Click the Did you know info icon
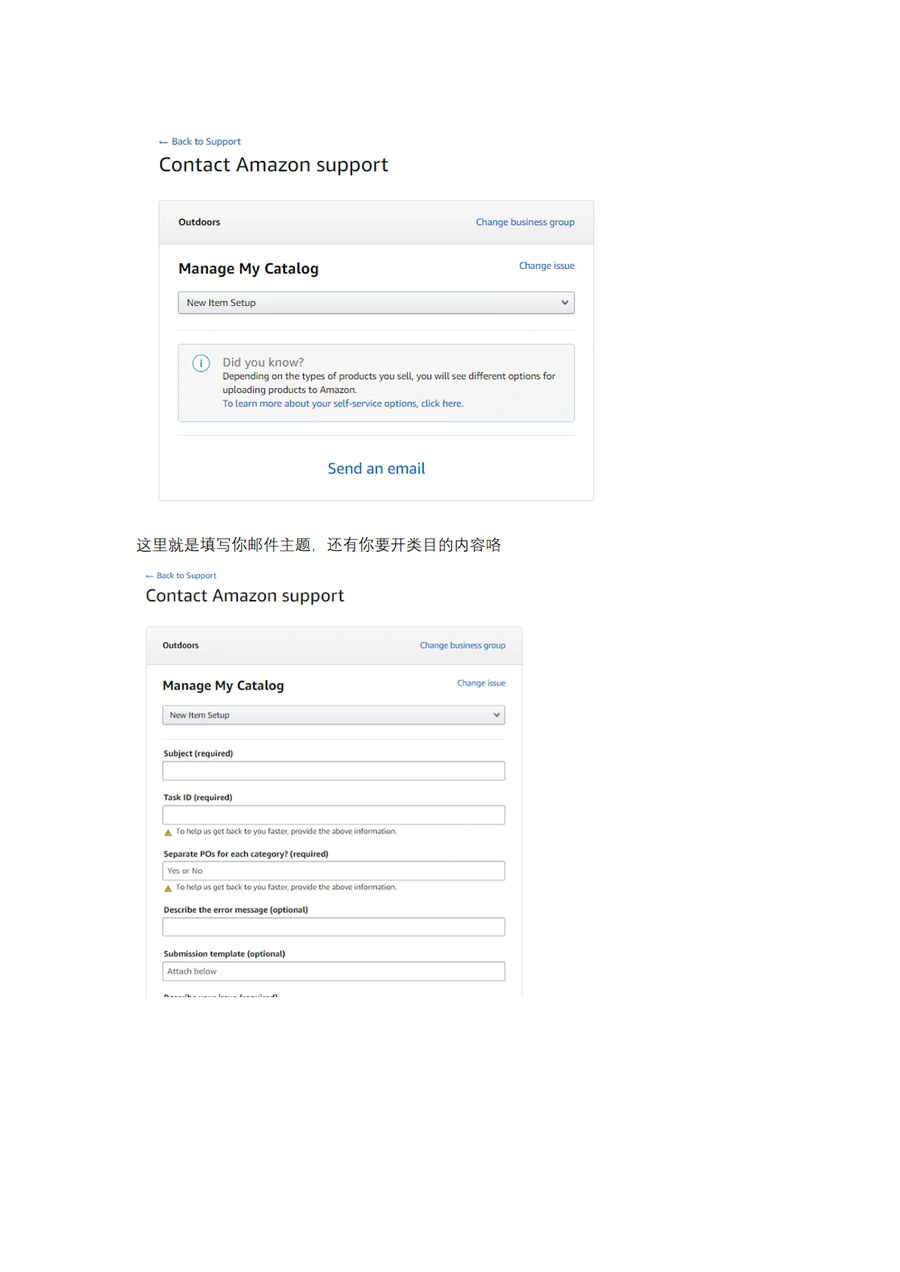 click(x=201, y=363)
